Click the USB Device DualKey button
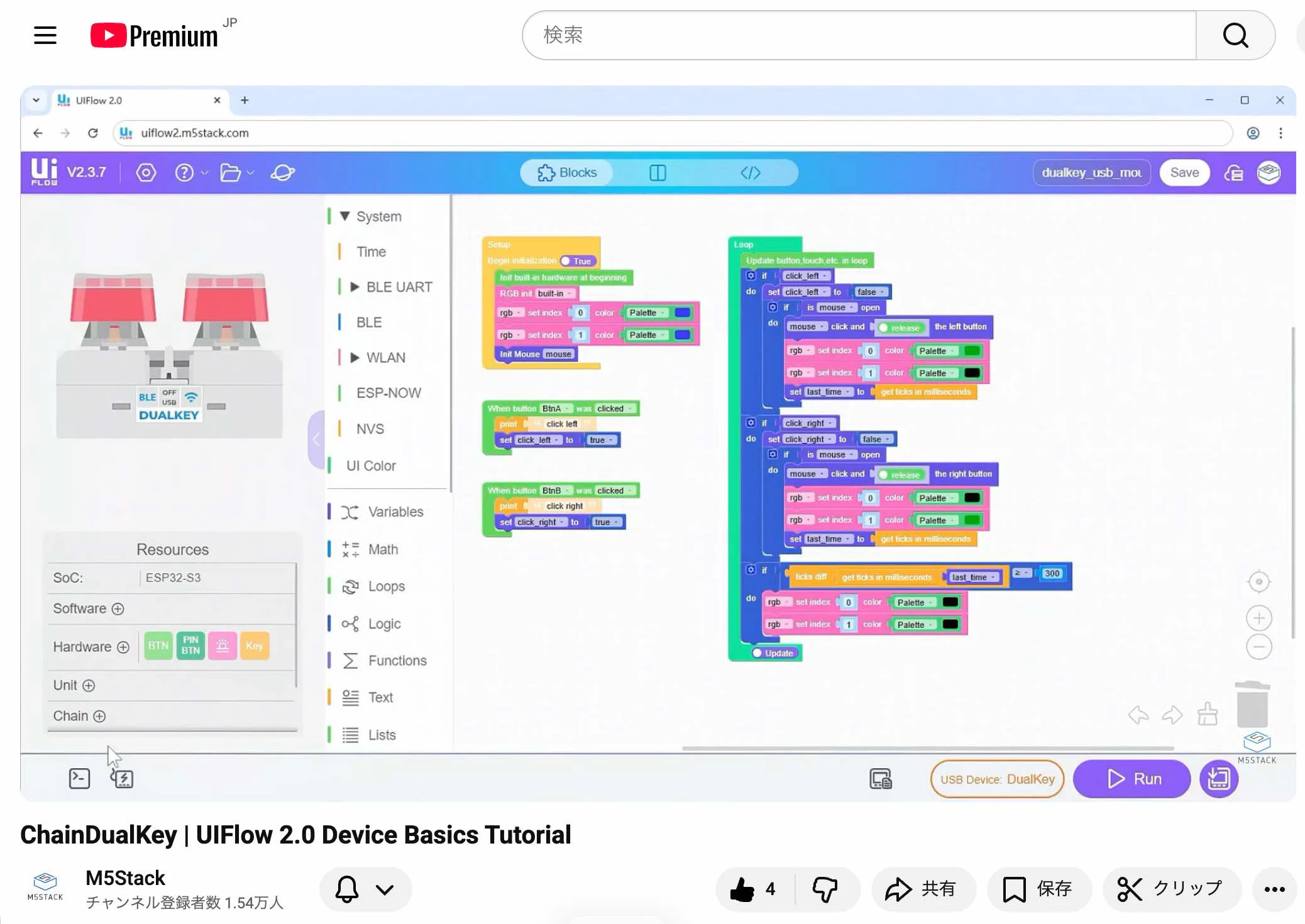 click(x=997, y=779)
